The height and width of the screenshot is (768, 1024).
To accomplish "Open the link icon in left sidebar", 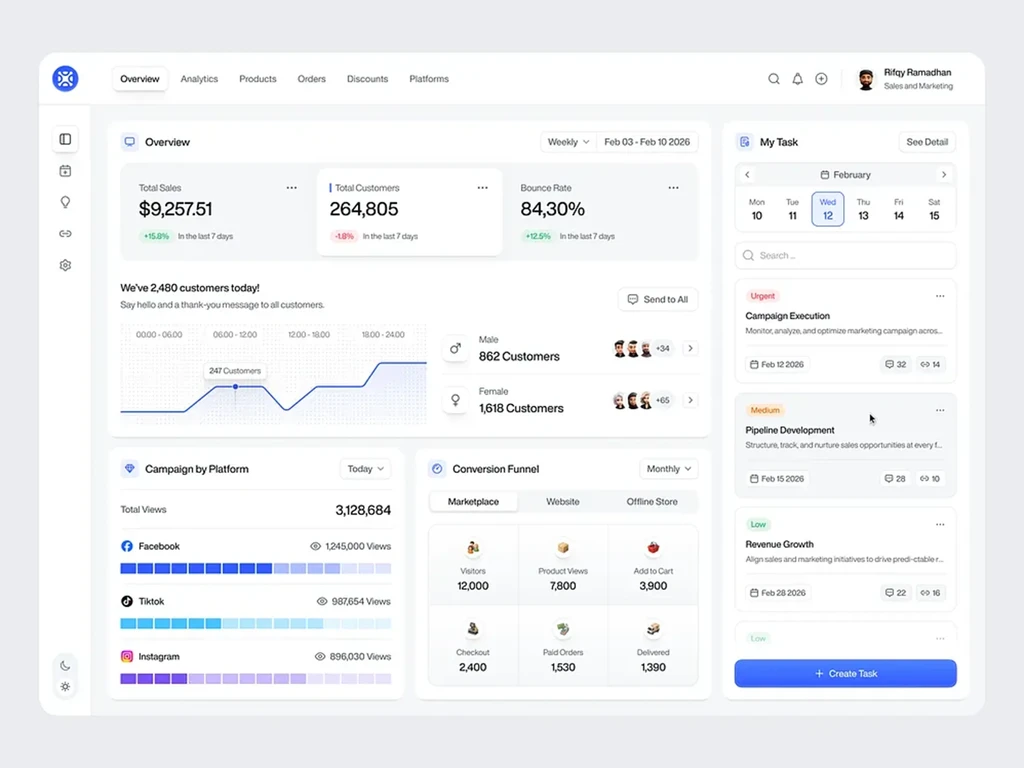I will [65, 234].
